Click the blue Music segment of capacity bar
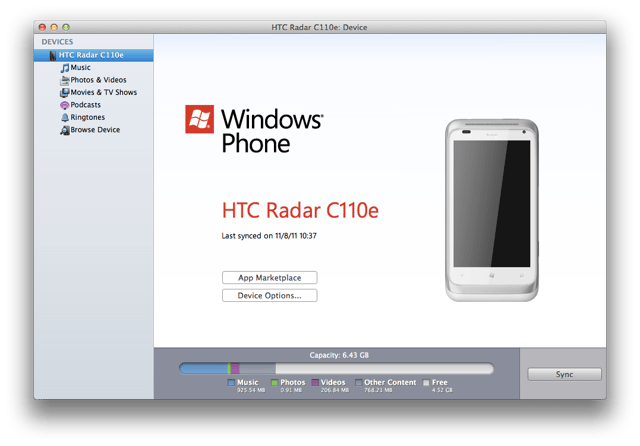Screen dimensions: 640x446 (x=204, y=369)
